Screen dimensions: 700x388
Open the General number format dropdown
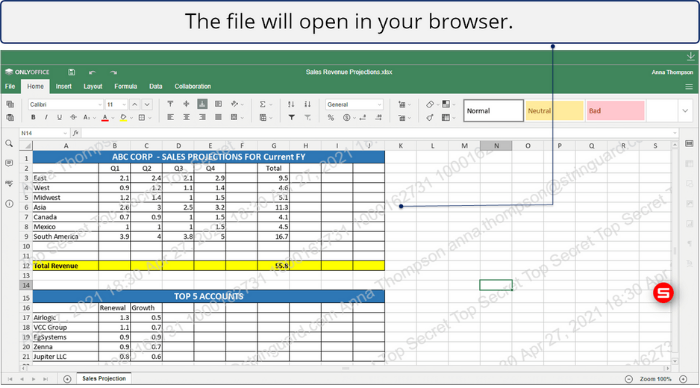[354, 104]
